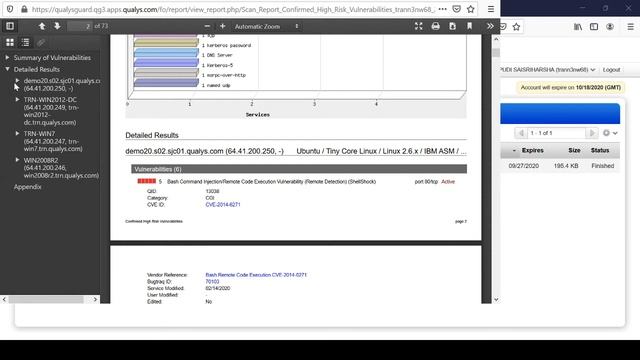640x360 pixels.
Task: Open the PDF viewer tools chevron
Action: tap(490, 26)
